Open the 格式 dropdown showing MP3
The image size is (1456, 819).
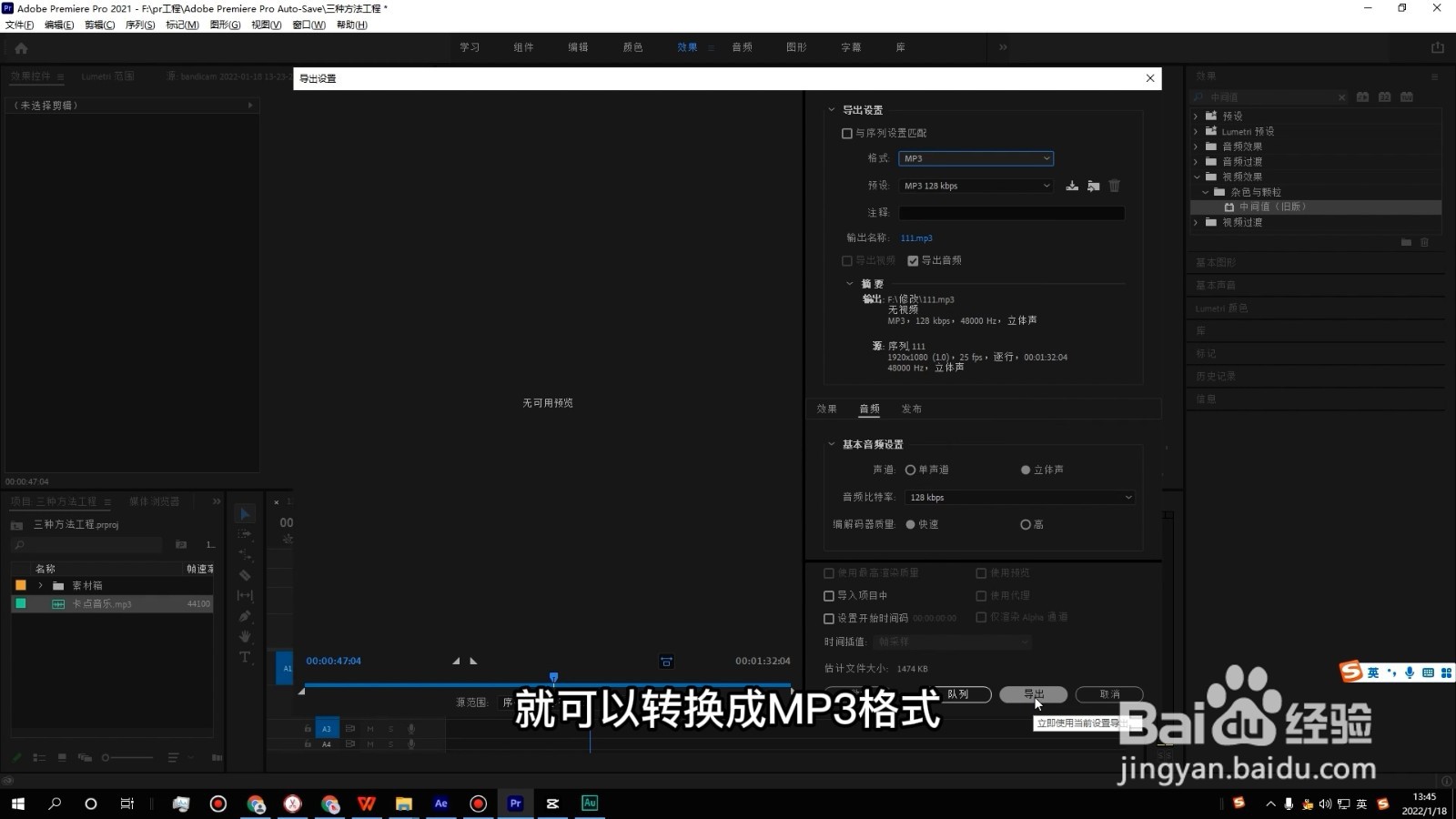(x=975, y=158)
